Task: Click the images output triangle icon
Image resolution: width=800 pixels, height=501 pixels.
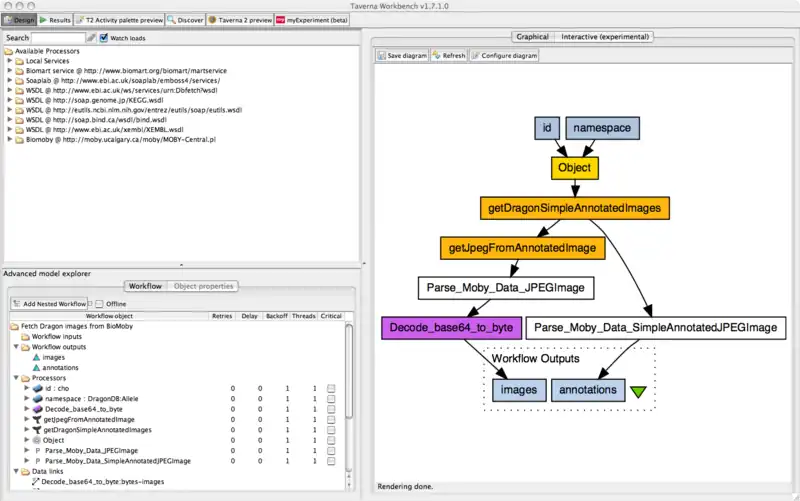Action: point(36,357)
